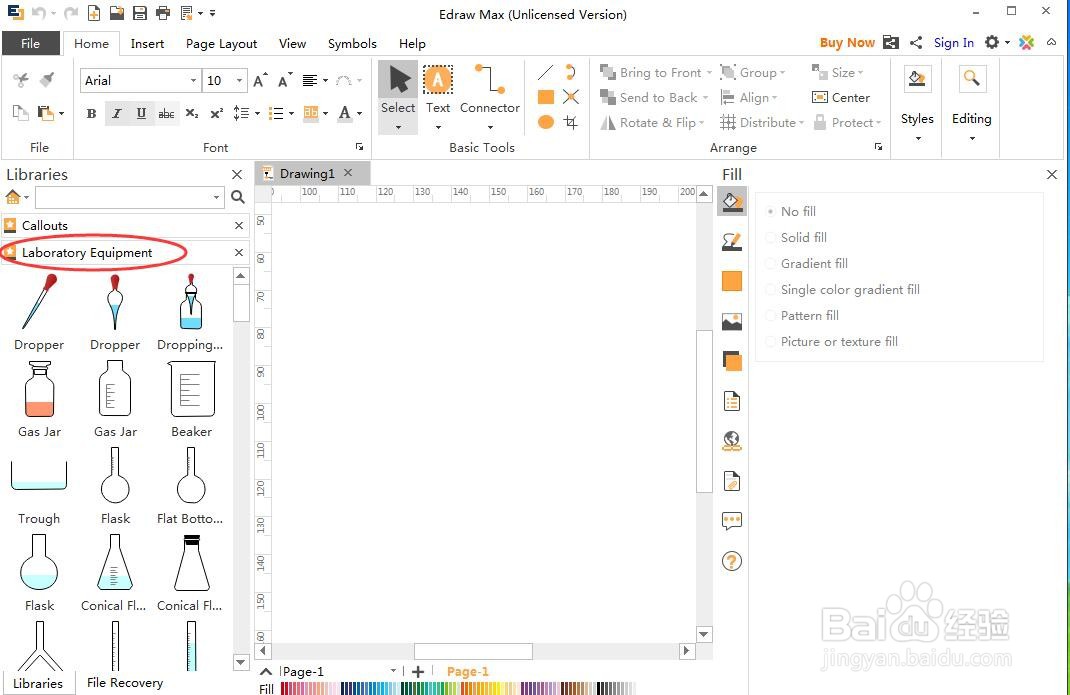1070x695 pixels.
Task: Open the Layers sidebar icon
Action: [x=732, y=360]
